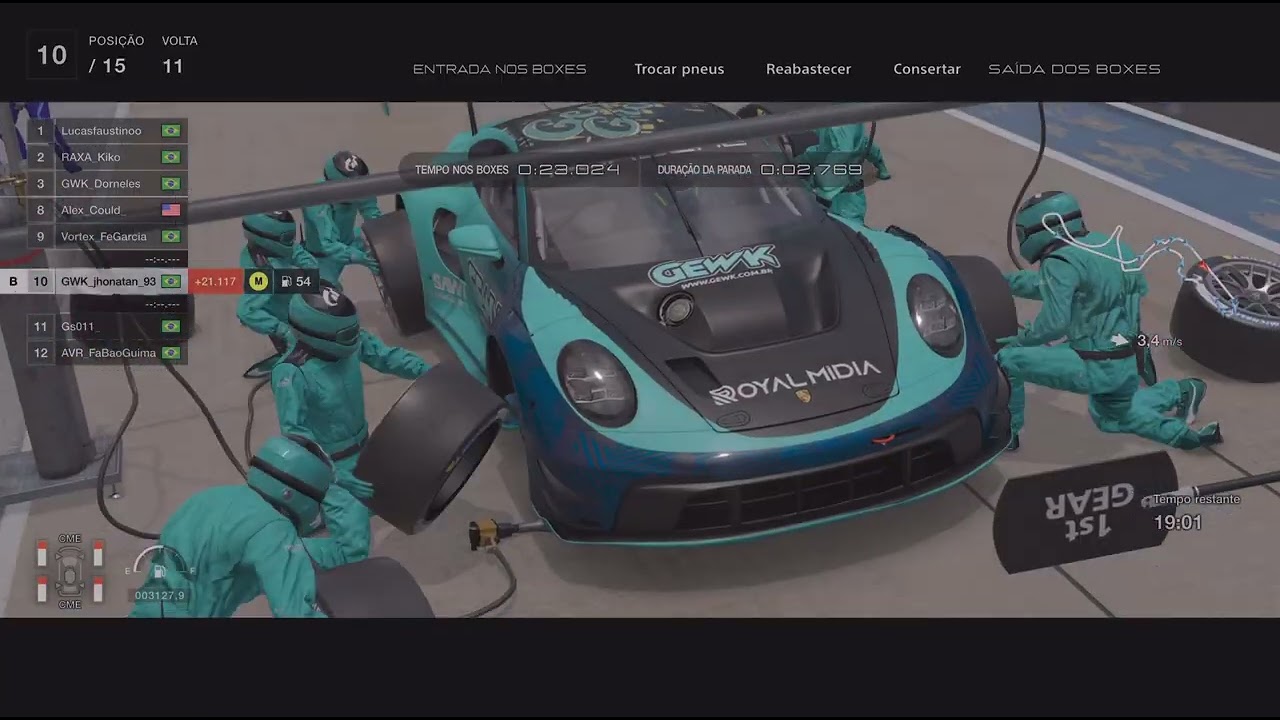Click the Brazil flag next to GWK_Dorneles
1280x720 pixels.
[x=171, y=184]
